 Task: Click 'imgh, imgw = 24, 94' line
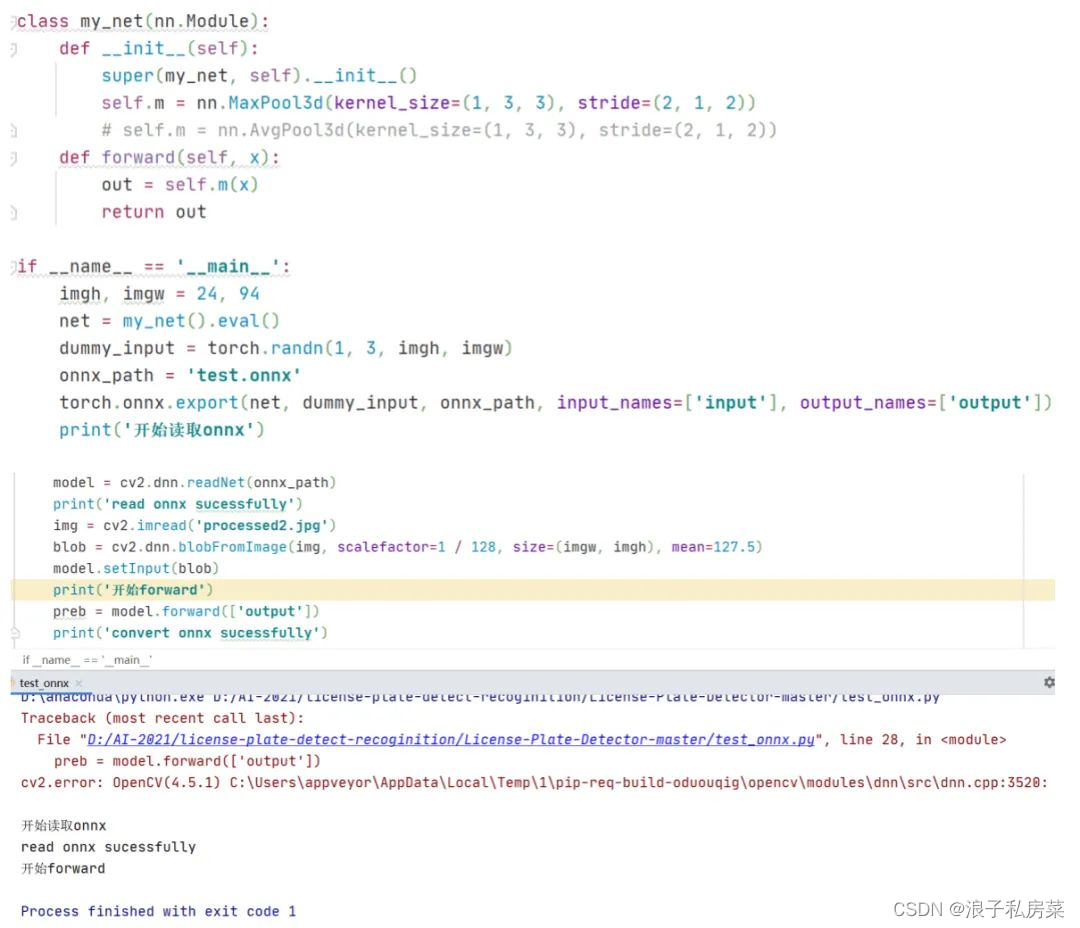coord(159,294)
